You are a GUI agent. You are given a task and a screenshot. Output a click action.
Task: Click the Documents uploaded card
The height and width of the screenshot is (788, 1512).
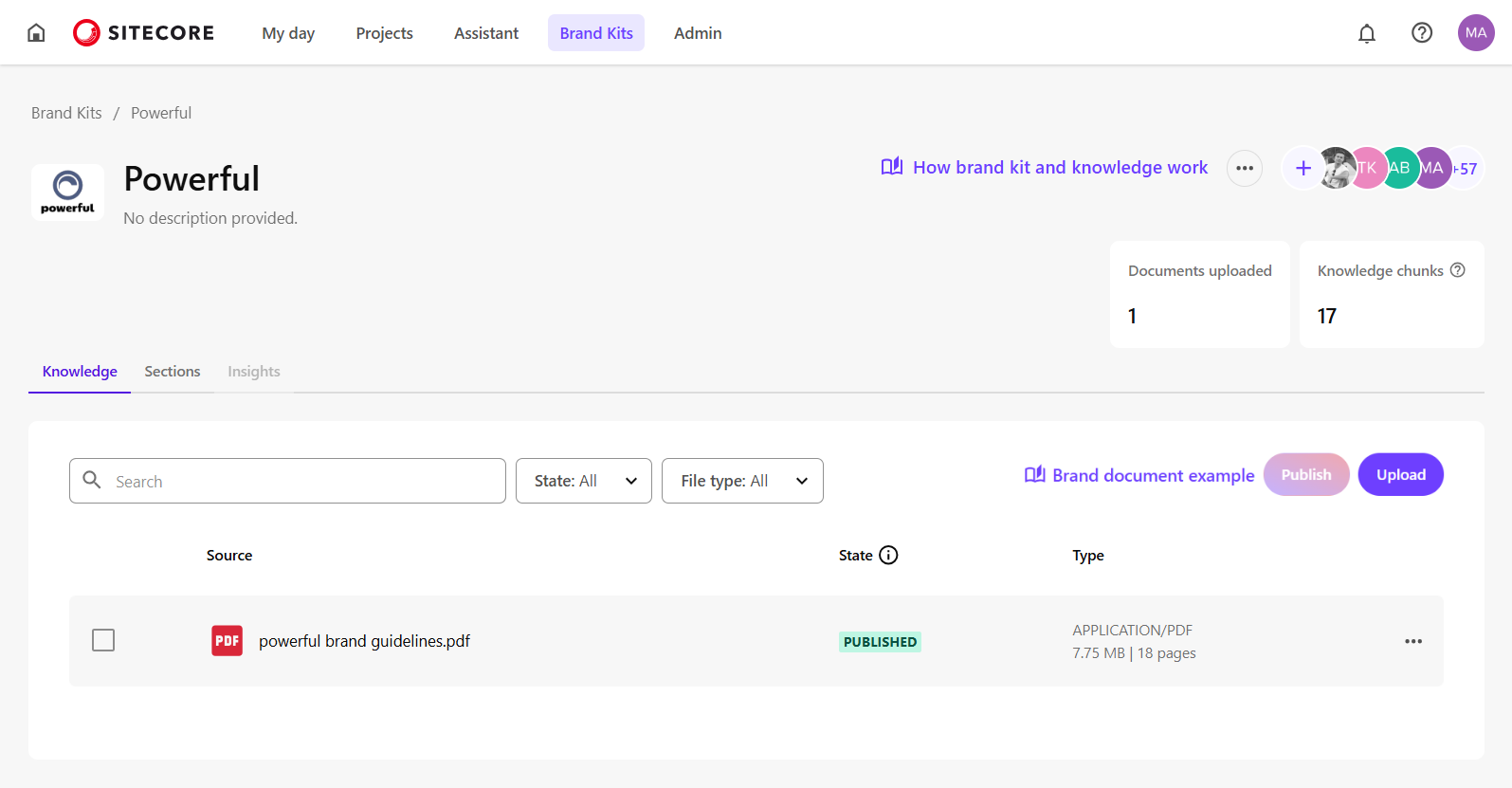tap(1200, 294)
